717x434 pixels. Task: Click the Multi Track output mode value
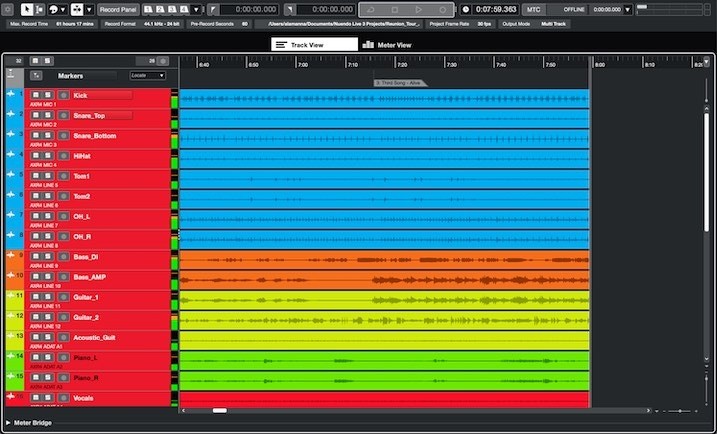[553, 24]
